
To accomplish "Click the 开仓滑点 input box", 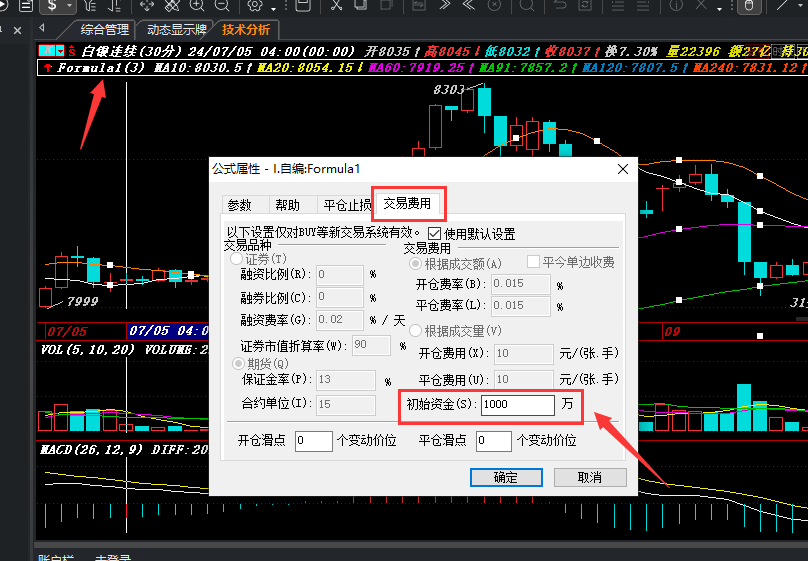I will [x=314, y=441].
